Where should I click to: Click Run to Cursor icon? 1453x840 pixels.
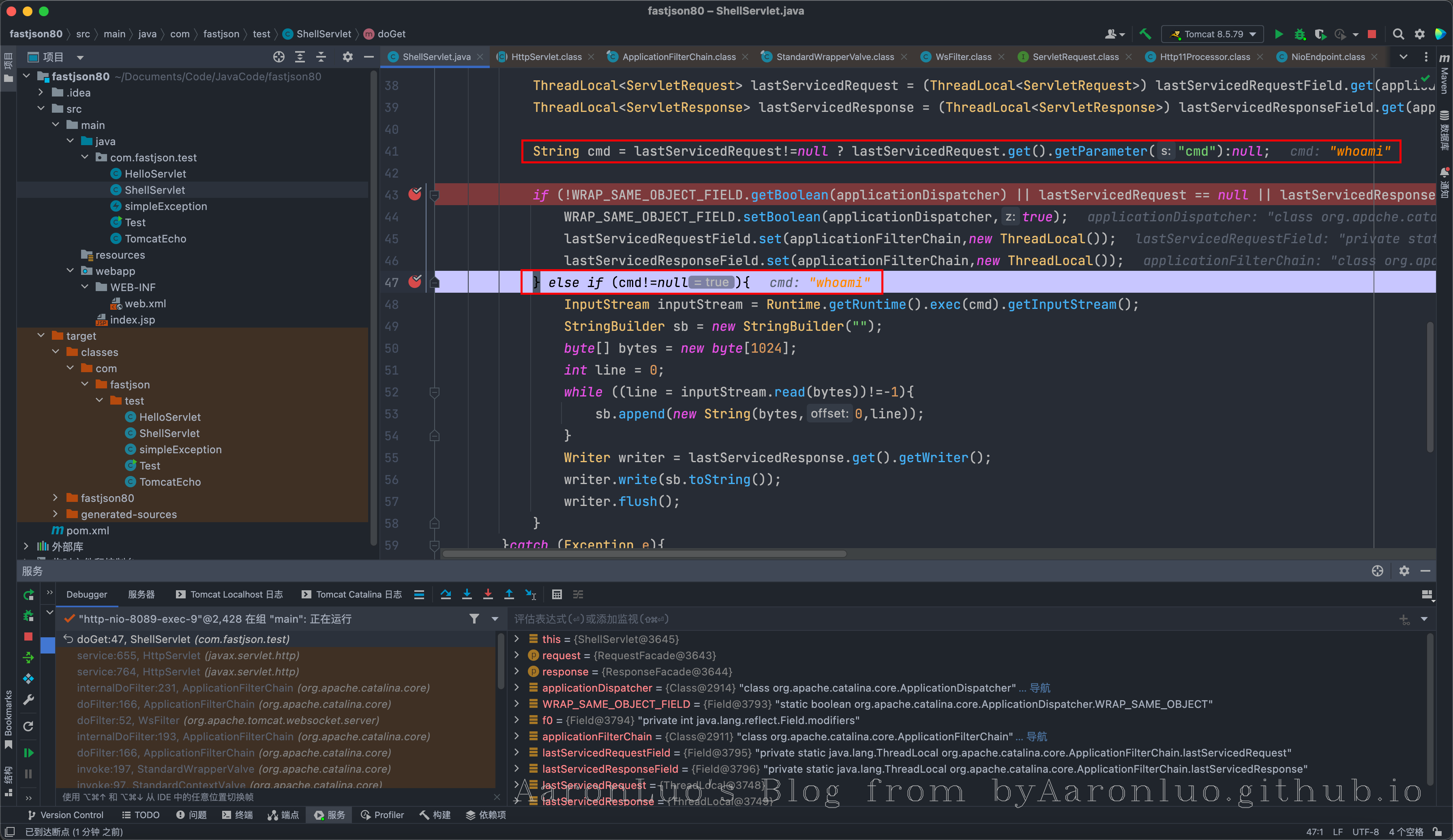pos(530,594)
